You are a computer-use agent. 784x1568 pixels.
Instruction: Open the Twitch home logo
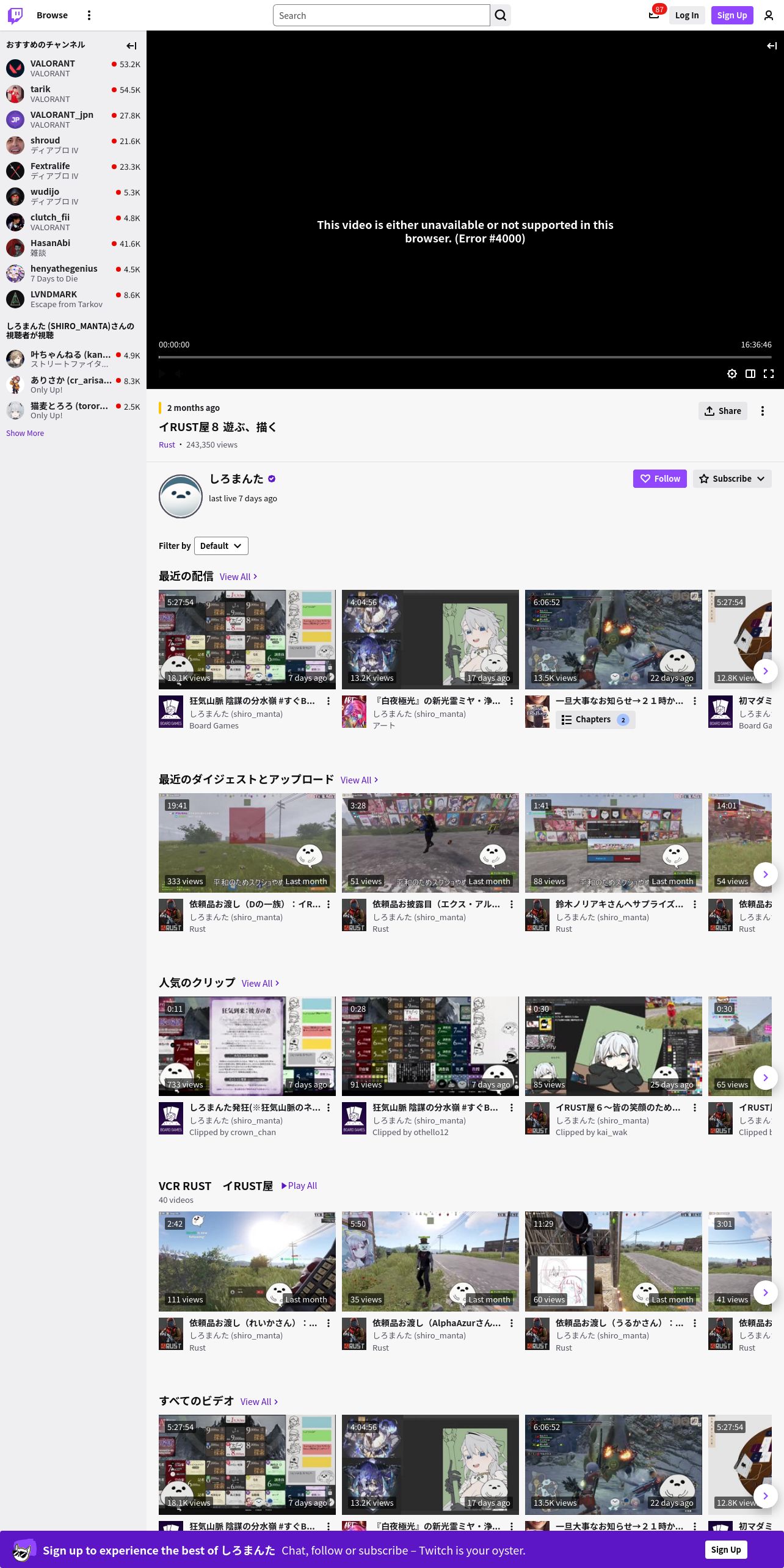click(x=15, y=15)
